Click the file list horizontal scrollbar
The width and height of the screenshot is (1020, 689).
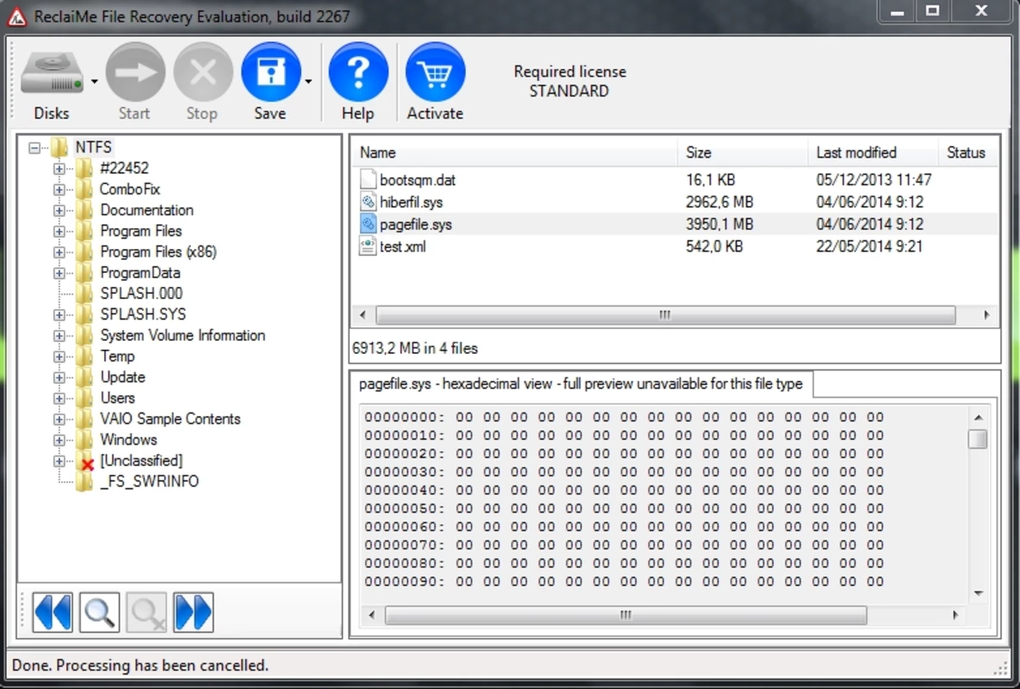pyautogui.click(x=665, y=315)
